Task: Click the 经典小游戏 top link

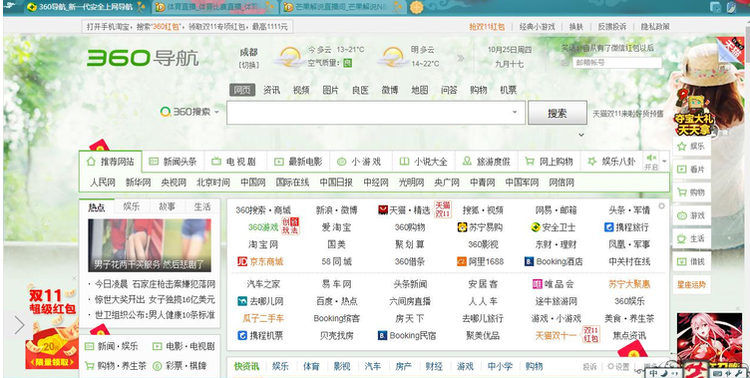Action: coord(537,27)
